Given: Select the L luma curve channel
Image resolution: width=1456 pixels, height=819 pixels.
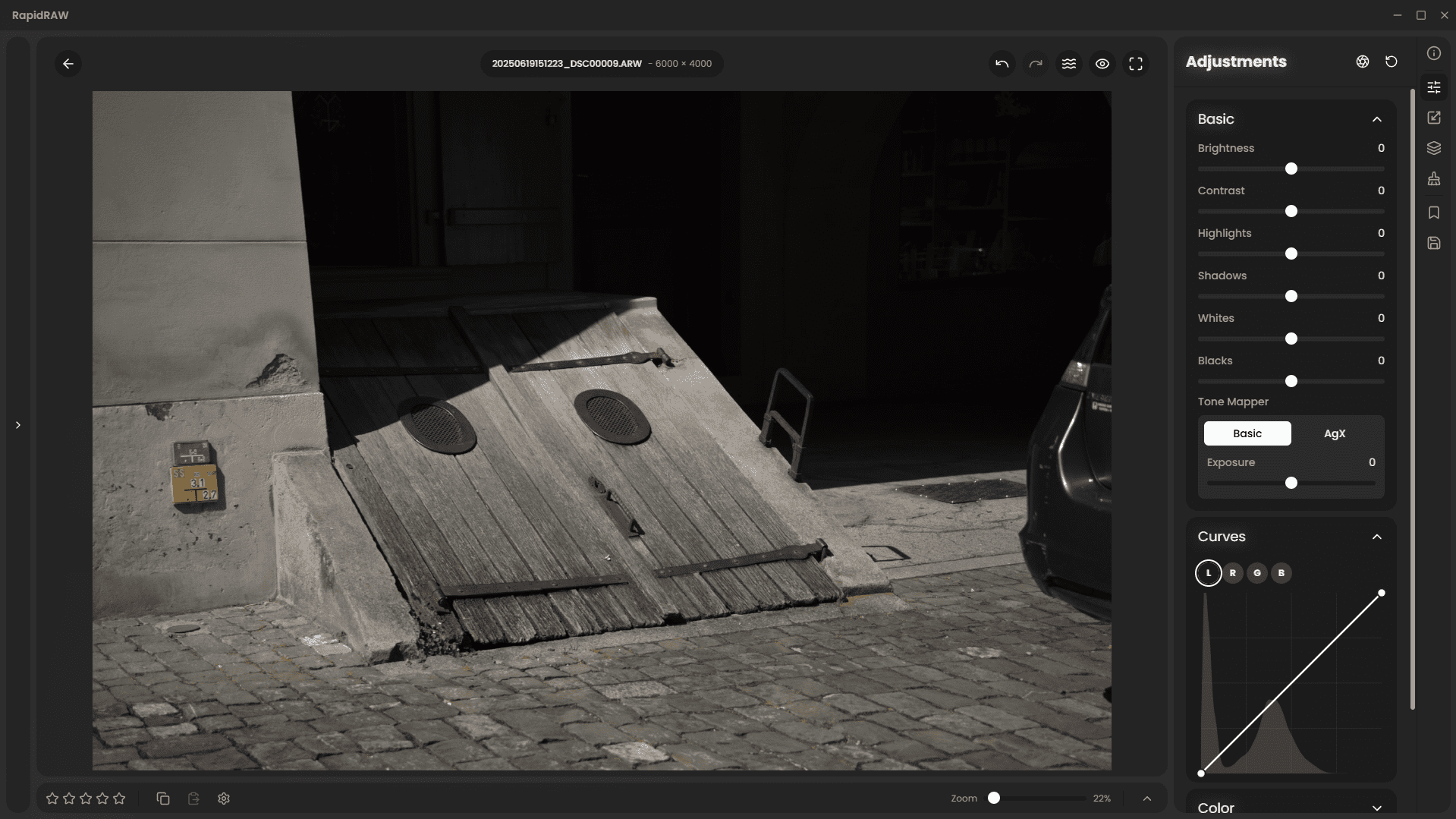Looking at the screenshot, I should [x=1209, y=573].
